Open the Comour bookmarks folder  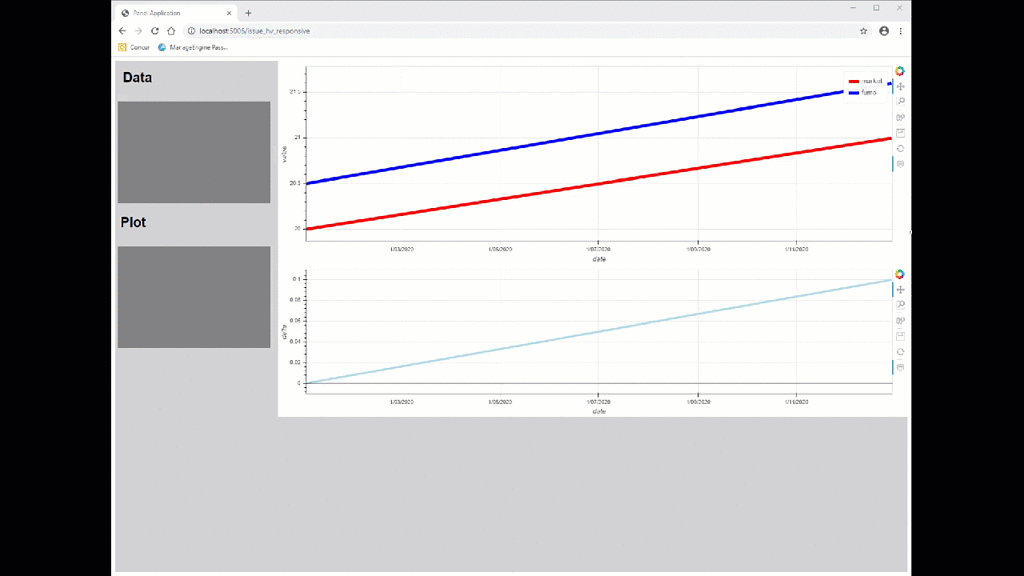pos(135,45)
